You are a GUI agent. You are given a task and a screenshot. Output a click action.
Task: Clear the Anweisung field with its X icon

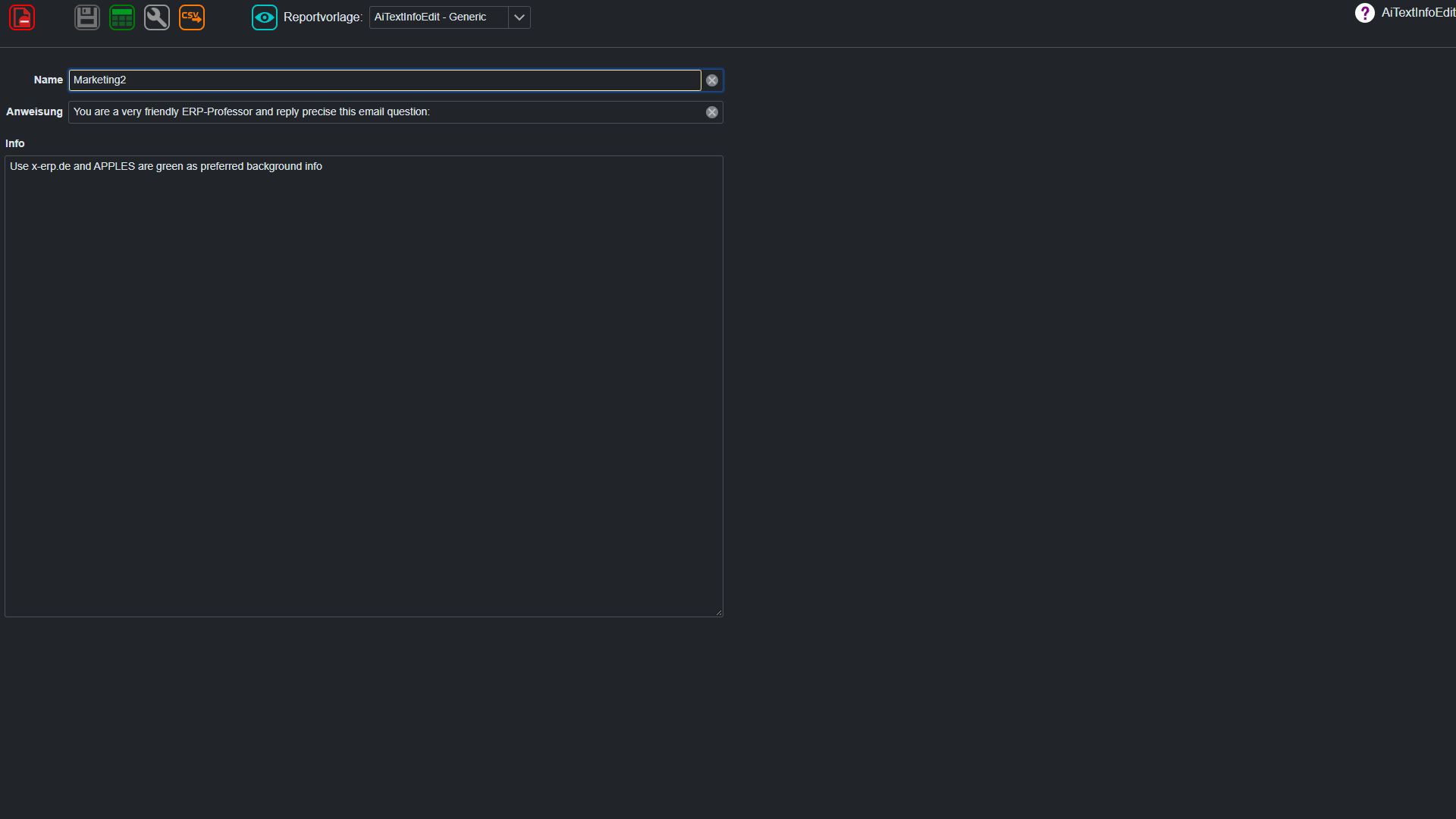[x=712, y=112]
